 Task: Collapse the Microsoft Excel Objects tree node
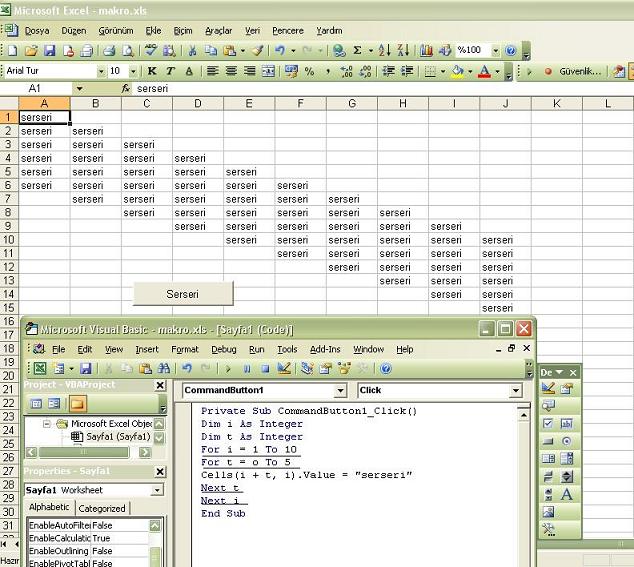pos(46,424)
